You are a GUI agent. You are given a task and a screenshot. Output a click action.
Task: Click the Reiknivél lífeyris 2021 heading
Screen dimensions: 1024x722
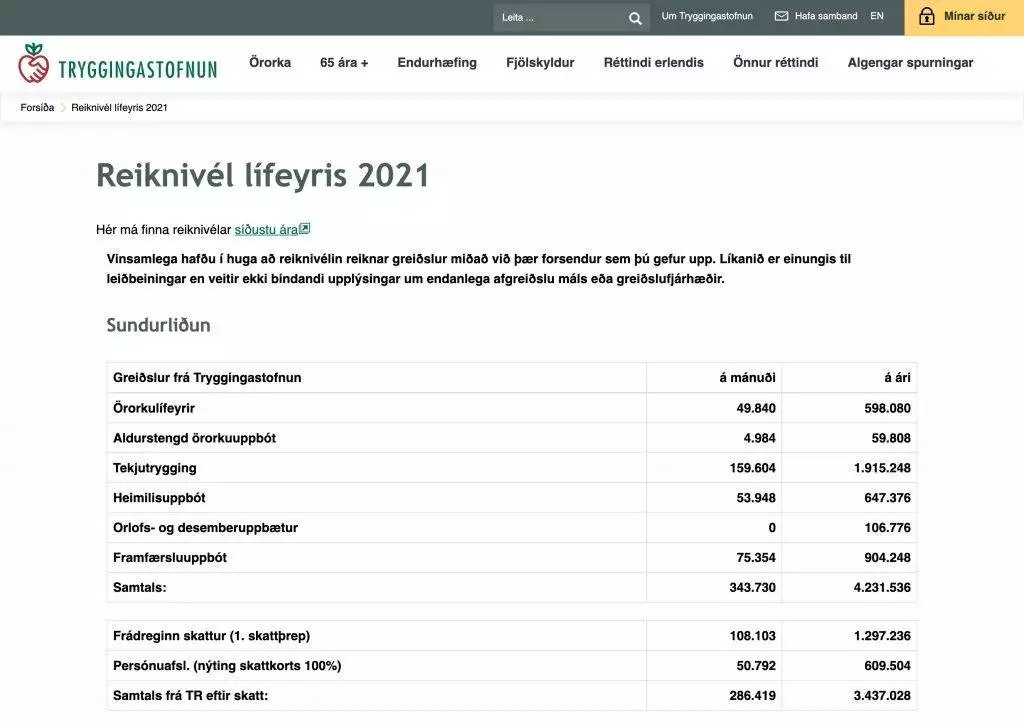(263, 176)
